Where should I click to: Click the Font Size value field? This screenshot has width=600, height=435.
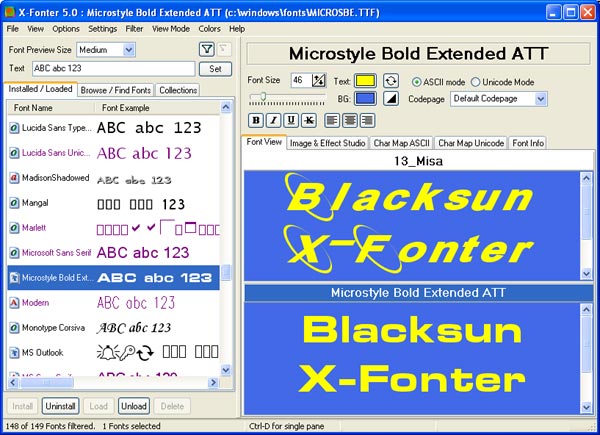pos(301,80)
